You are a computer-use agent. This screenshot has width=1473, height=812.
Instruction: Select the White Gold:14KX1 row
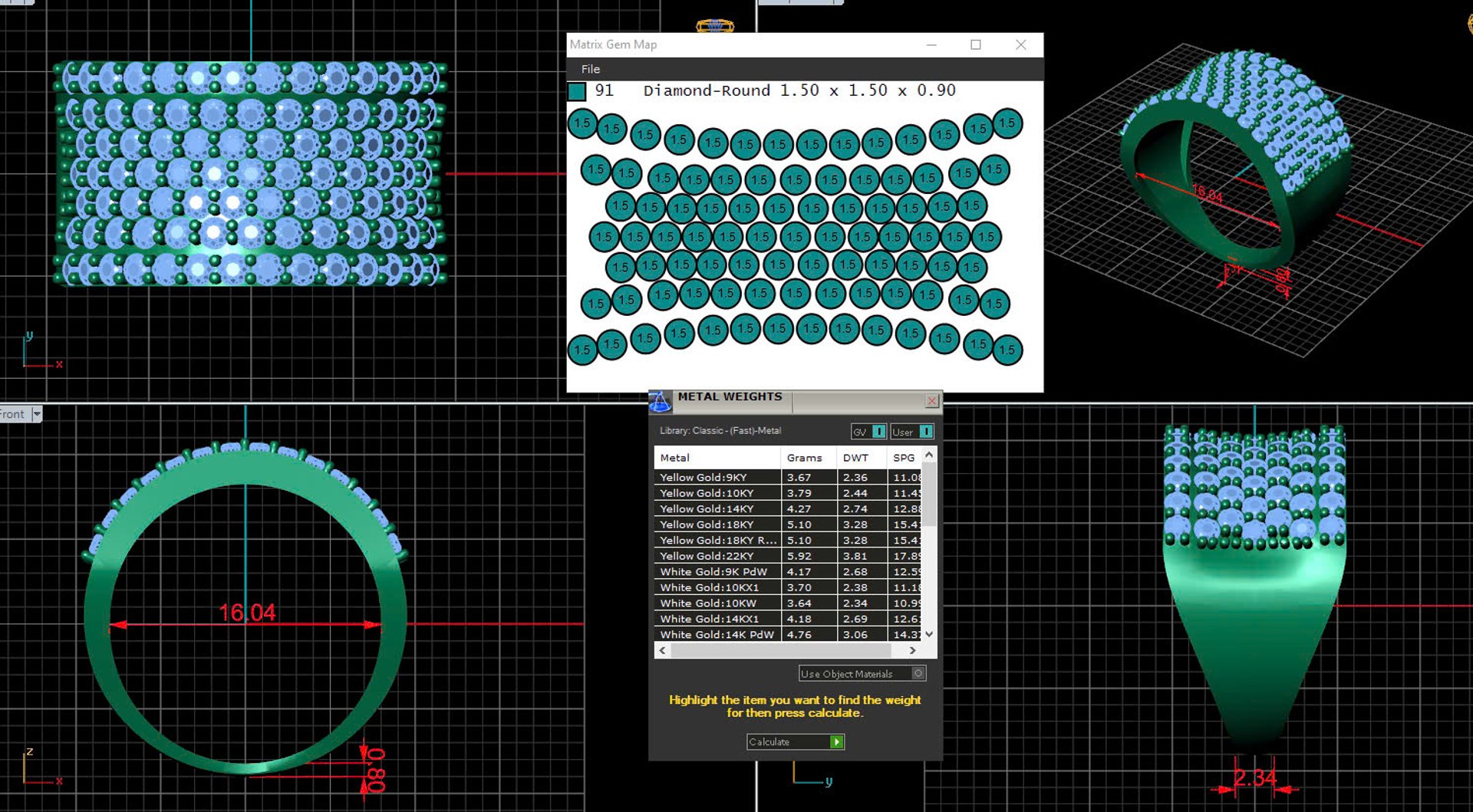[788, 619]
